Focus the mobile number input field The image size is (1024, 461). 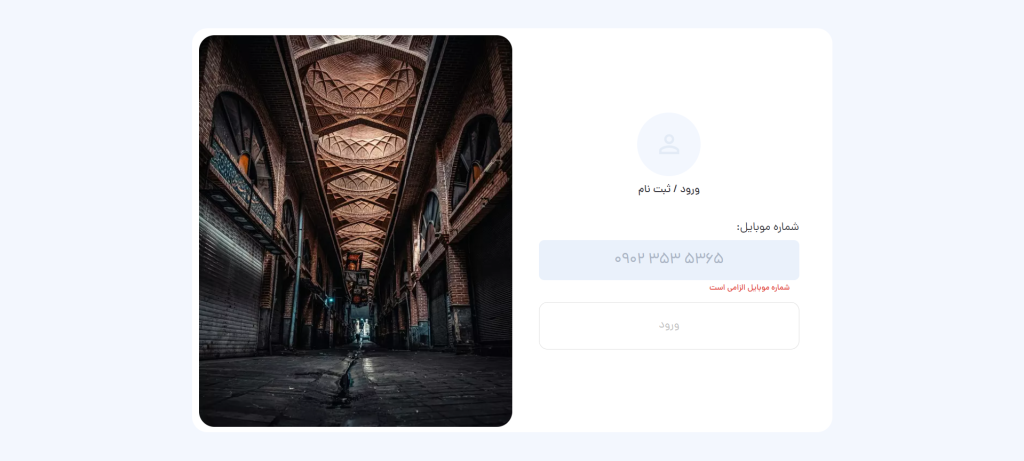pyautogui.click(x=669, y=260)
